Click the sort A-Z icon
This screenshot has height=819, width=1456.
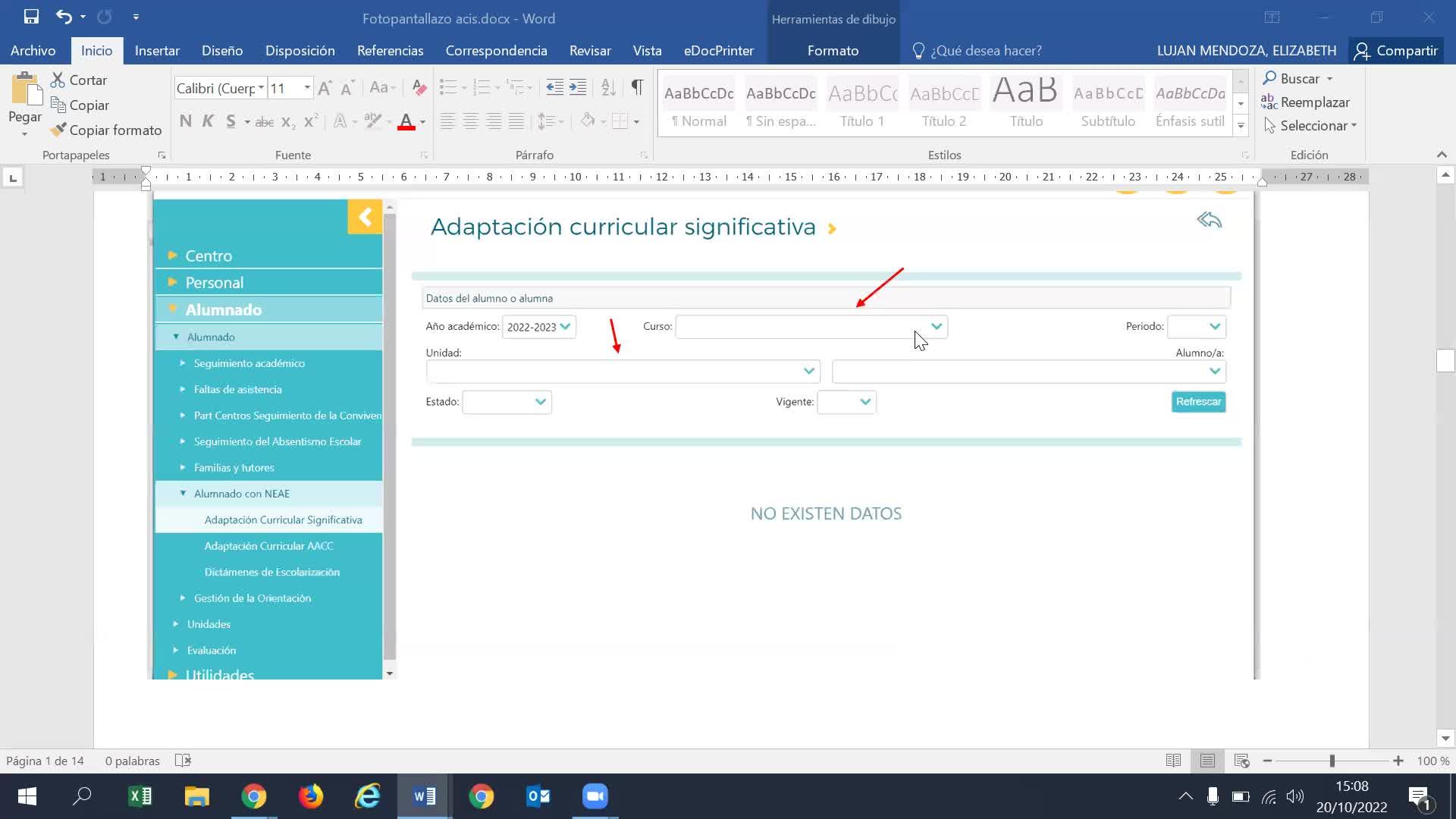[x=608, y=88]
